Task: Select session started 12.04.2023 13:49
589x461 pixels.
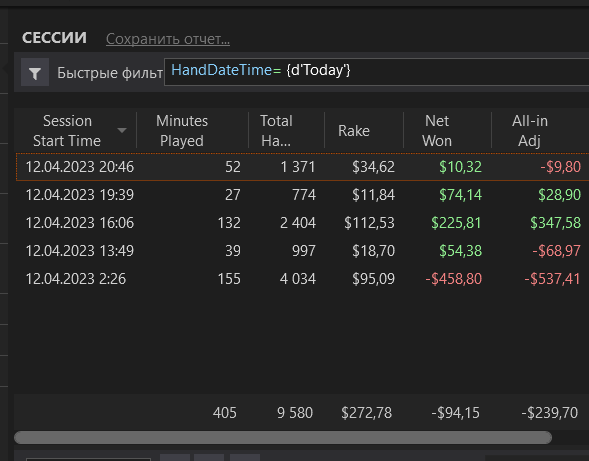Action: 303,251
